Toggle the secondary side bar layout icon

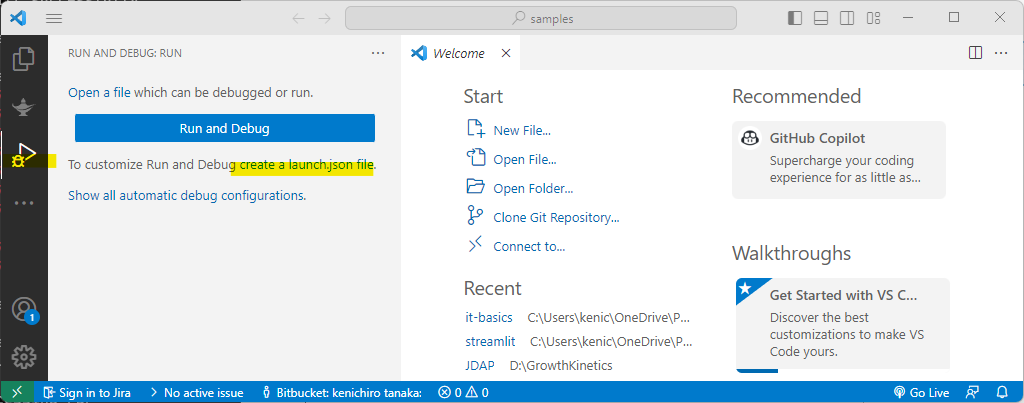point(847,18)
